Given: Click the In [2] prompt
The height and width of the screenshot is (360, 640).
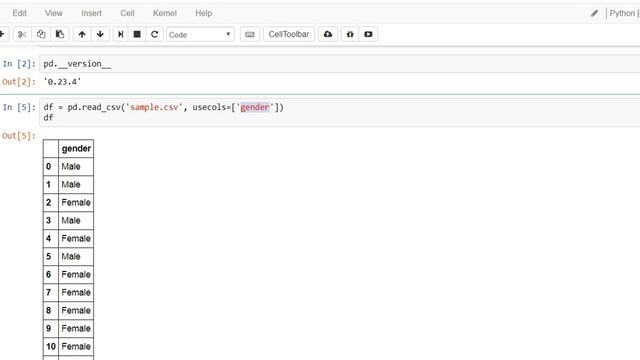Looking at the screenshot, I should (x=19, y=64).
